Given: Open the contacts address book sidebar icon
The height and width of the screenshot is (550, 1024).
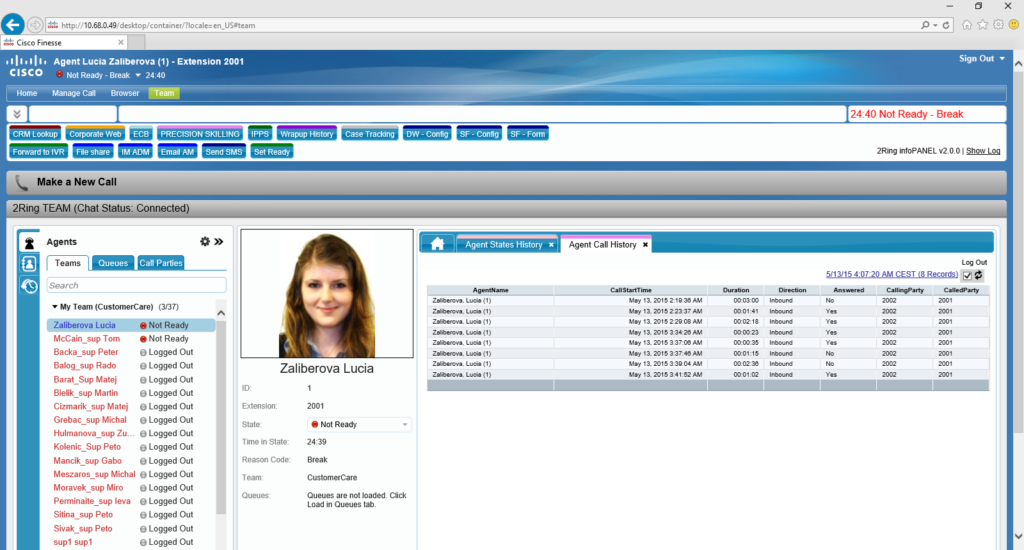Looking at the screenshot, I should tap(29, 263).
